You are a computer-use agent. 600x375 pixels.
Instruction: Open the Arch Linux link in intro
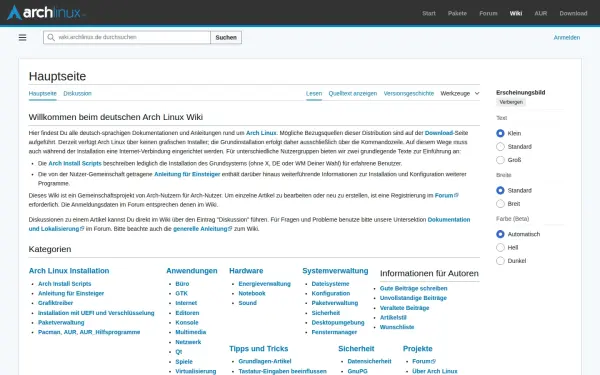pos(261,133)
